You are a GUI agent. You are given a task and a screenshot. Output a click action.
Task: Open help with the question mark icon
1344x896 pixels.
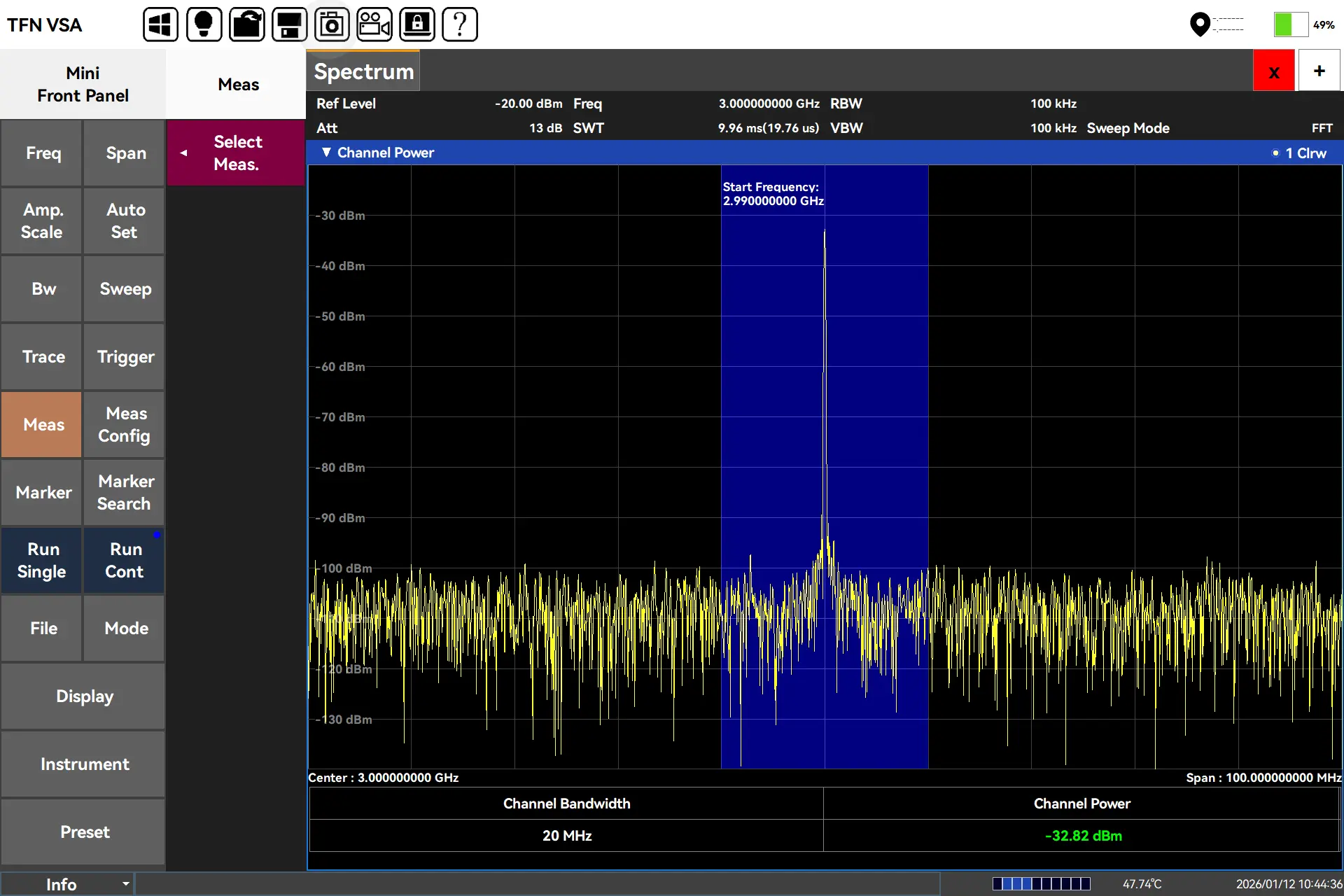click(460, 24)
